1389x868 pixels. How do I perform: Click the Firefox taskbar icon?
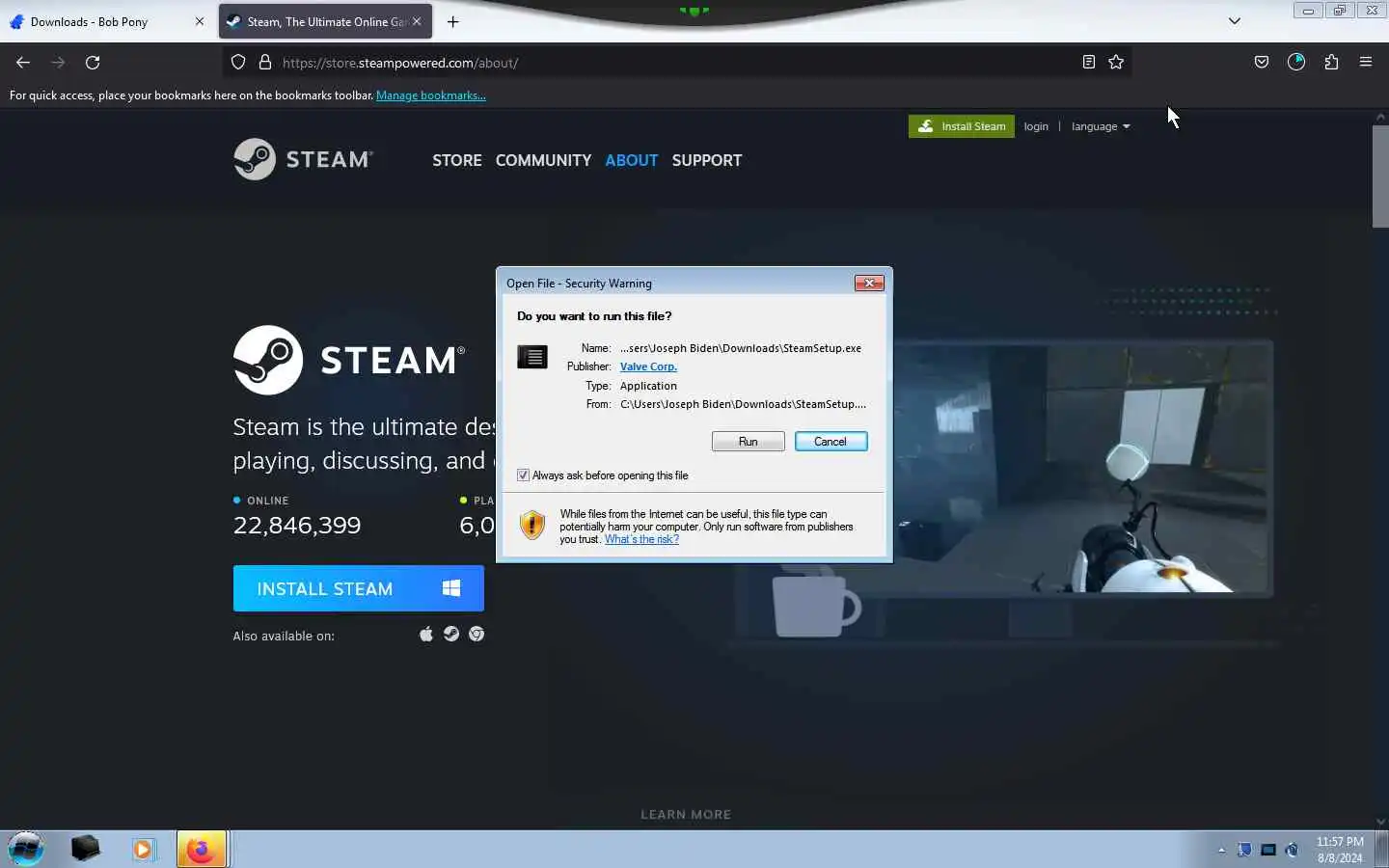pyautogui.click(x=201, y=849)
